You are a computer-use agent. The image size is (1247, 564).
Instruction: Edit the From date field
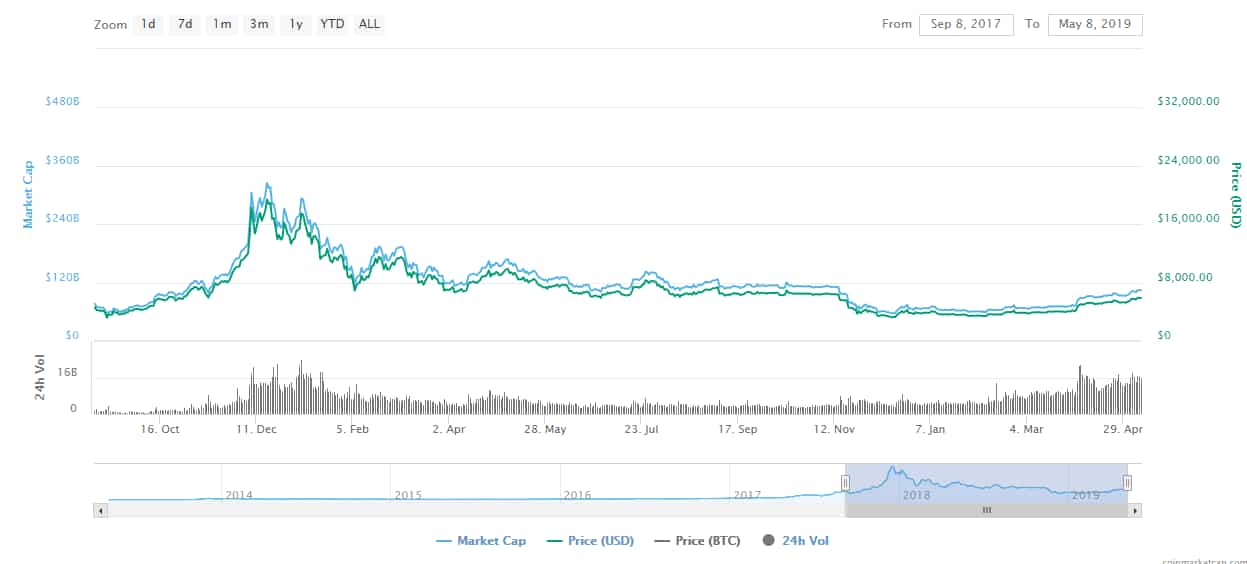[966, 25]
